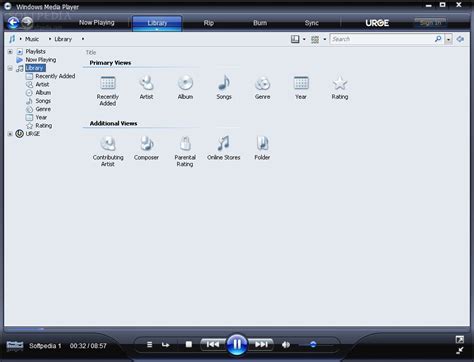The image size is (474, 362).
Task: Click the playback seek bar
Action: [x=237, y=329]
